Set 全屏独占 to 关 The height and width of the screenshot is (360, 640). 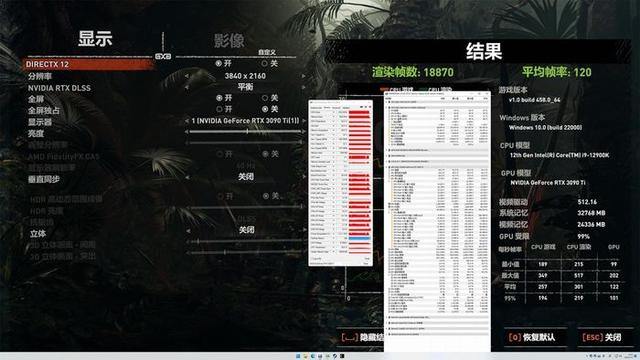point(265,109)
